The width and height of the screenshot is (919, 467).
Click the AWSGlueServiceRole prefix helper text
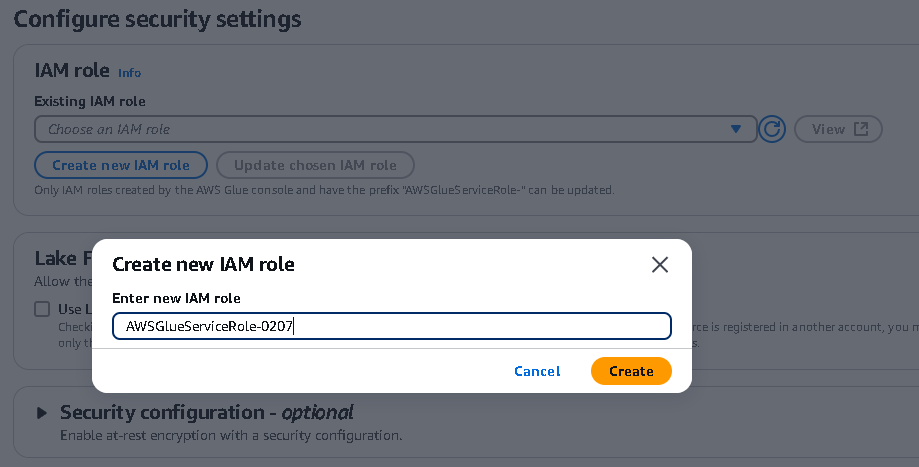point(324,189)
